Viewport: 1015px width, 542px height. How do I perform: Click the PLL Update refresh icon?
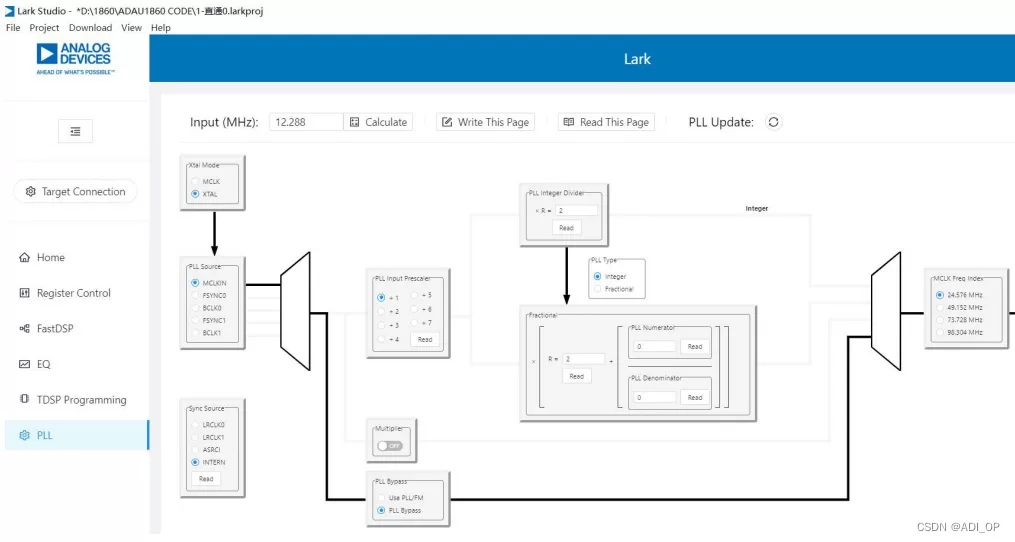pos(774,122)
